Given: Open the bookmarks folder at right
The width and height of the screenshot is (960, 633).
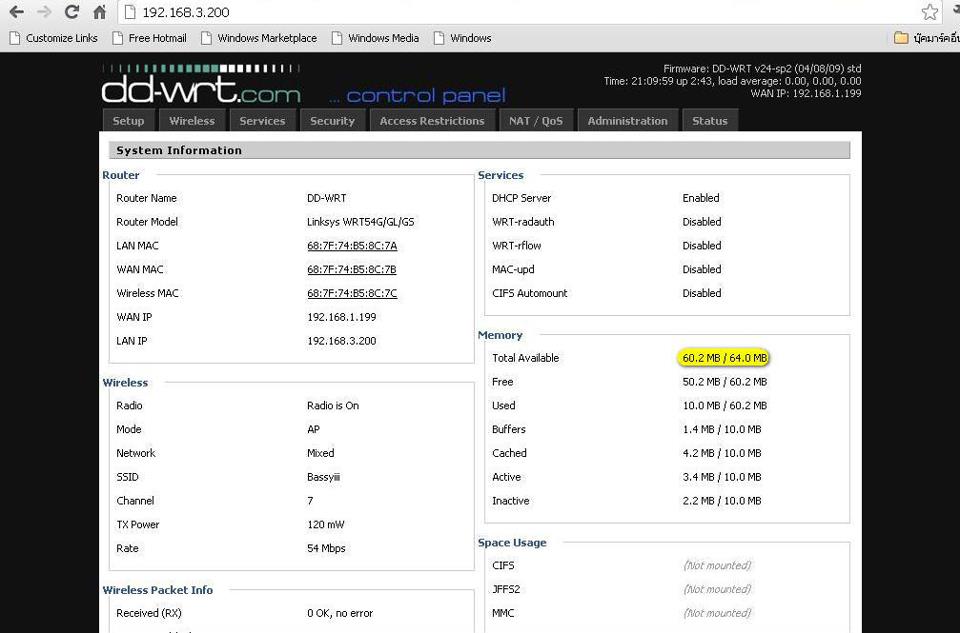Looking at the screenshot, I should (925, 38).
